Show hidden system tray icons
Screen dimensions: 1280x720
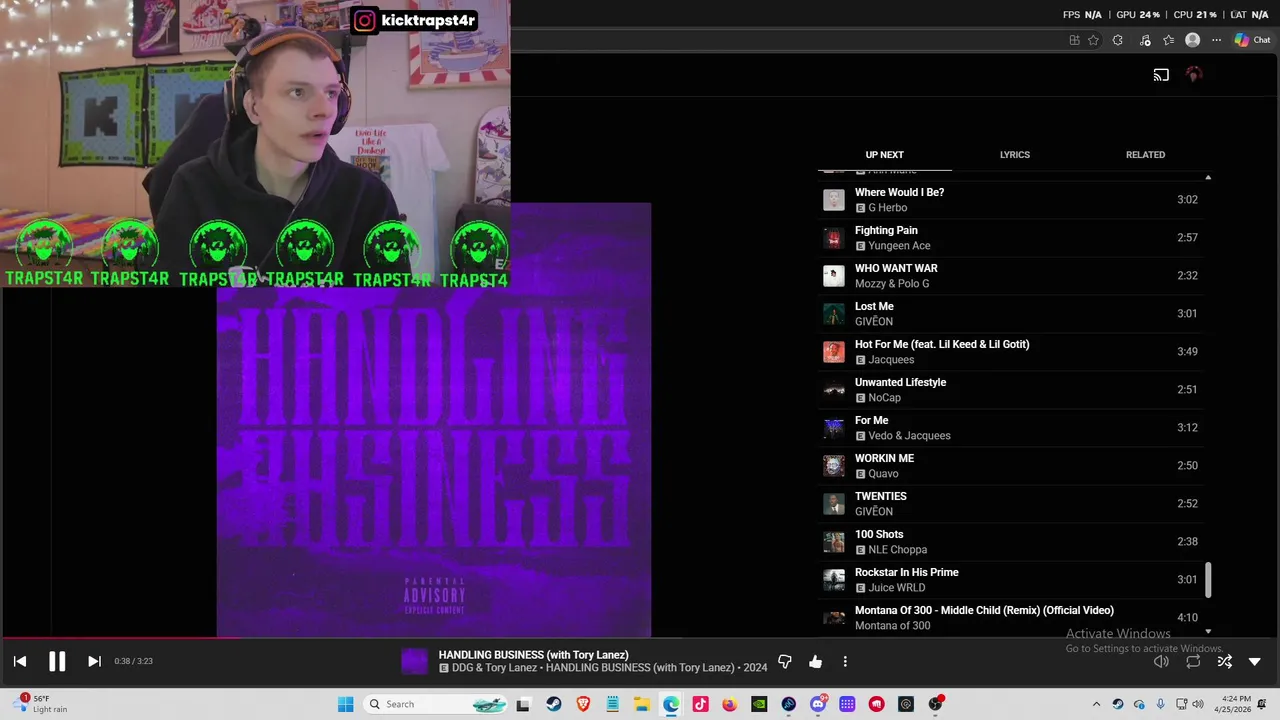pyautogui.click(x=1096, y=704)
